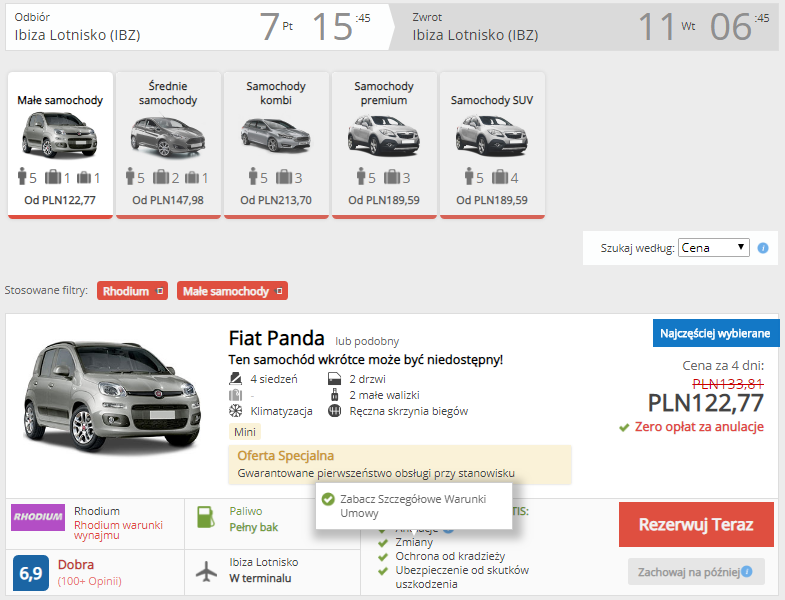Open the 100+ Opinii reviews link
This screenshot has width=785, height=600.
[x=90, y=581]
